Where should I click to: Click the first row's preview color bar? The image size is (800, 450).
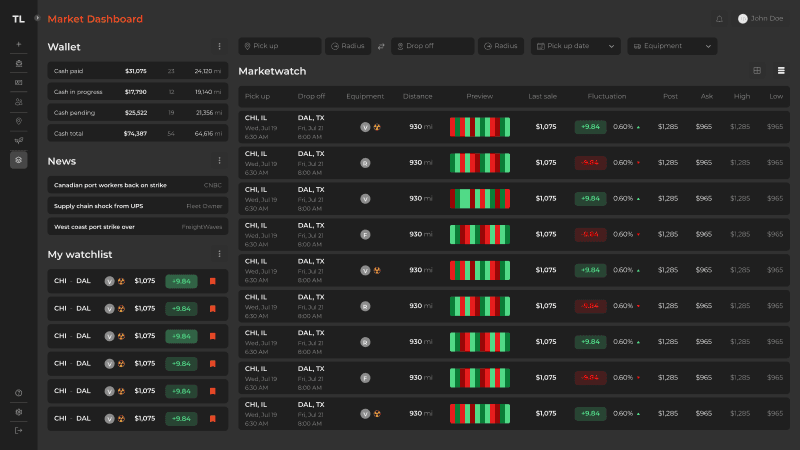pyautogui.click(x=479, y=127)
